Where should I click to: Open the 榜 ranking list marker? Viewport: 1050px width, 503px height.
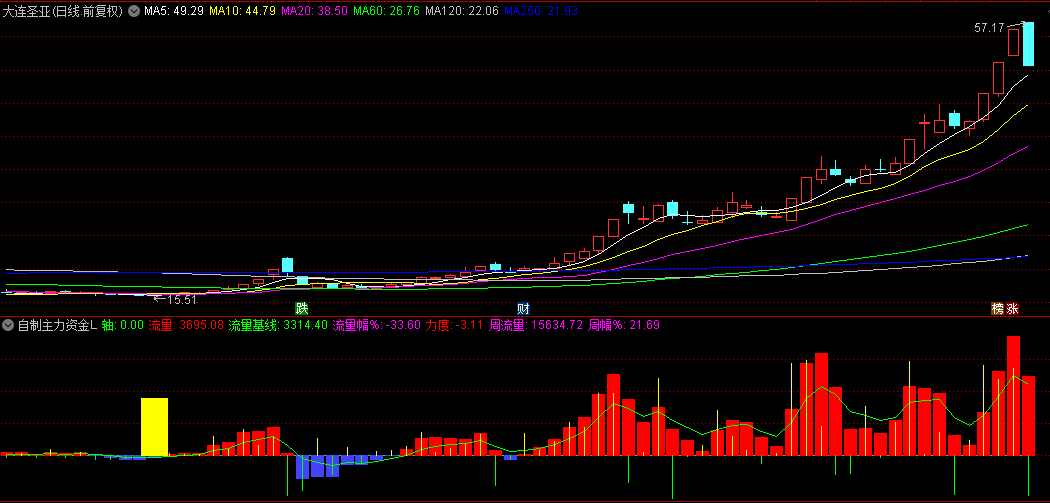[x=998, y=309]
